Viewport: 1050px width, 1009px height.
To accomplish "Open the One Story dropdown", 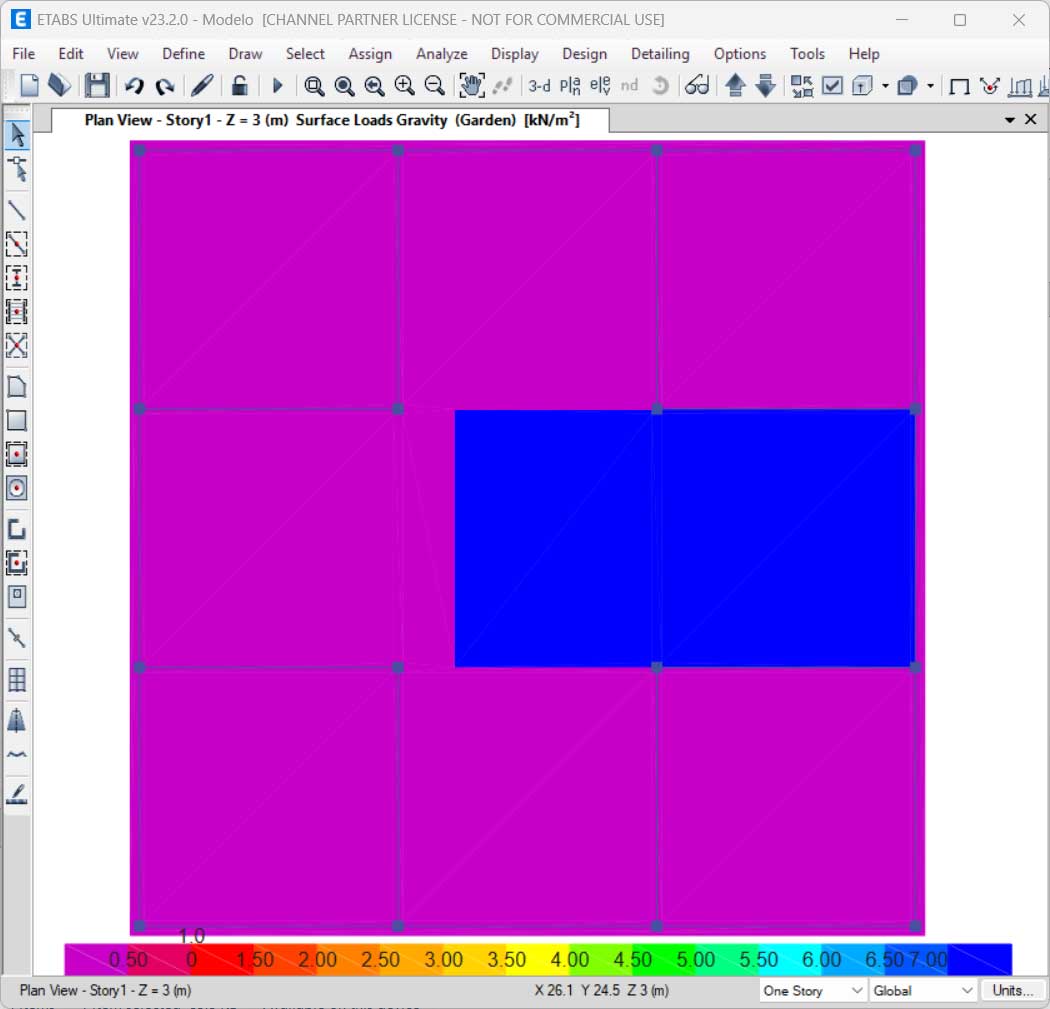I will click(x=812, y=991).
